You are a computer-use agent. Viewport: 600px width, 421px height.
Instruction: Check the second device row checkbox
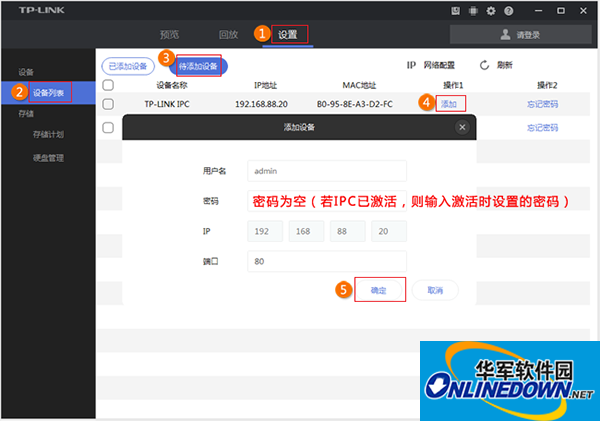tap(108, 127)
